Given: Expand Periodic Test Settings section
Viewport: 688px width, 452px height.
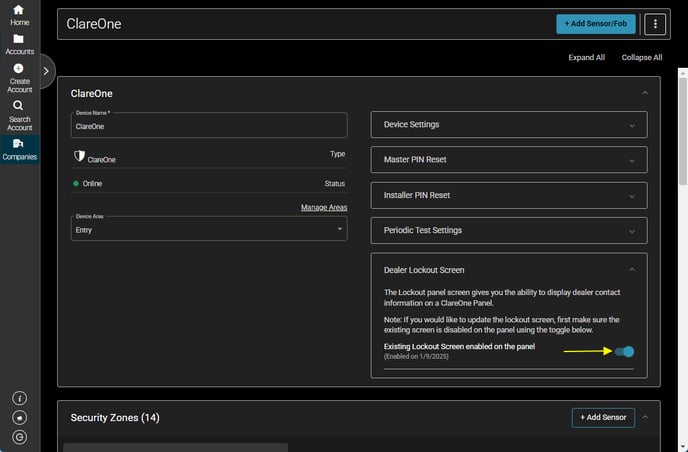Looking at the screenshot, I should (x=509, y=230).
